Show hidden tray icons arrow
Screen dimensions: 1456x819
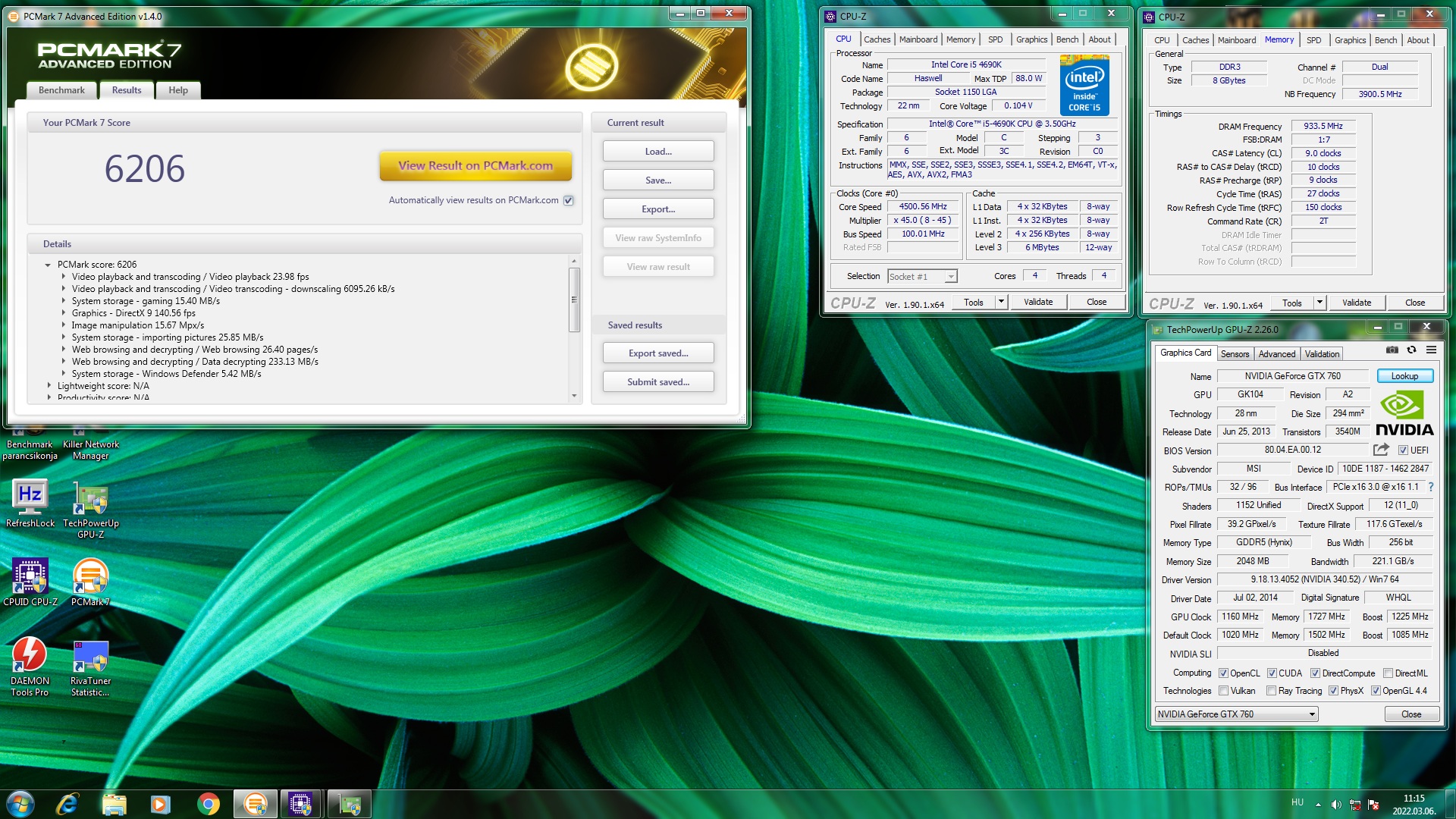1318,805
